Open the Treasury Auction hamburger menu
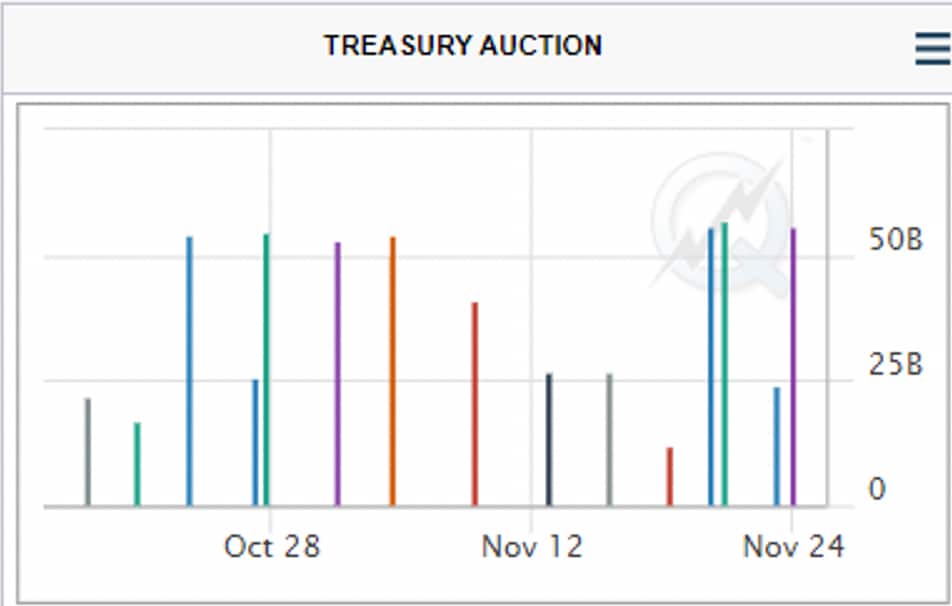952x606 pixels. pos(932,47)
